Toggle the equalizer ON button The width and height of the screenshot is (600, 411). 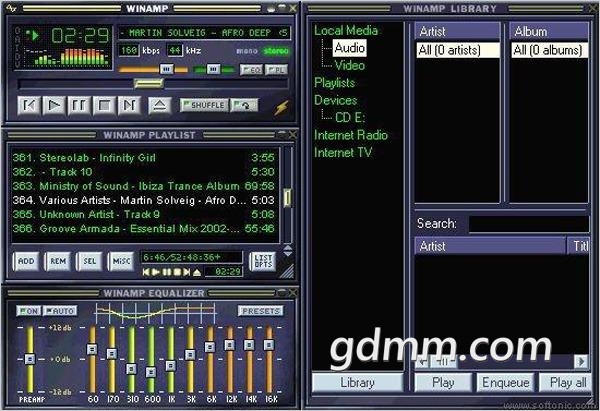29,311
